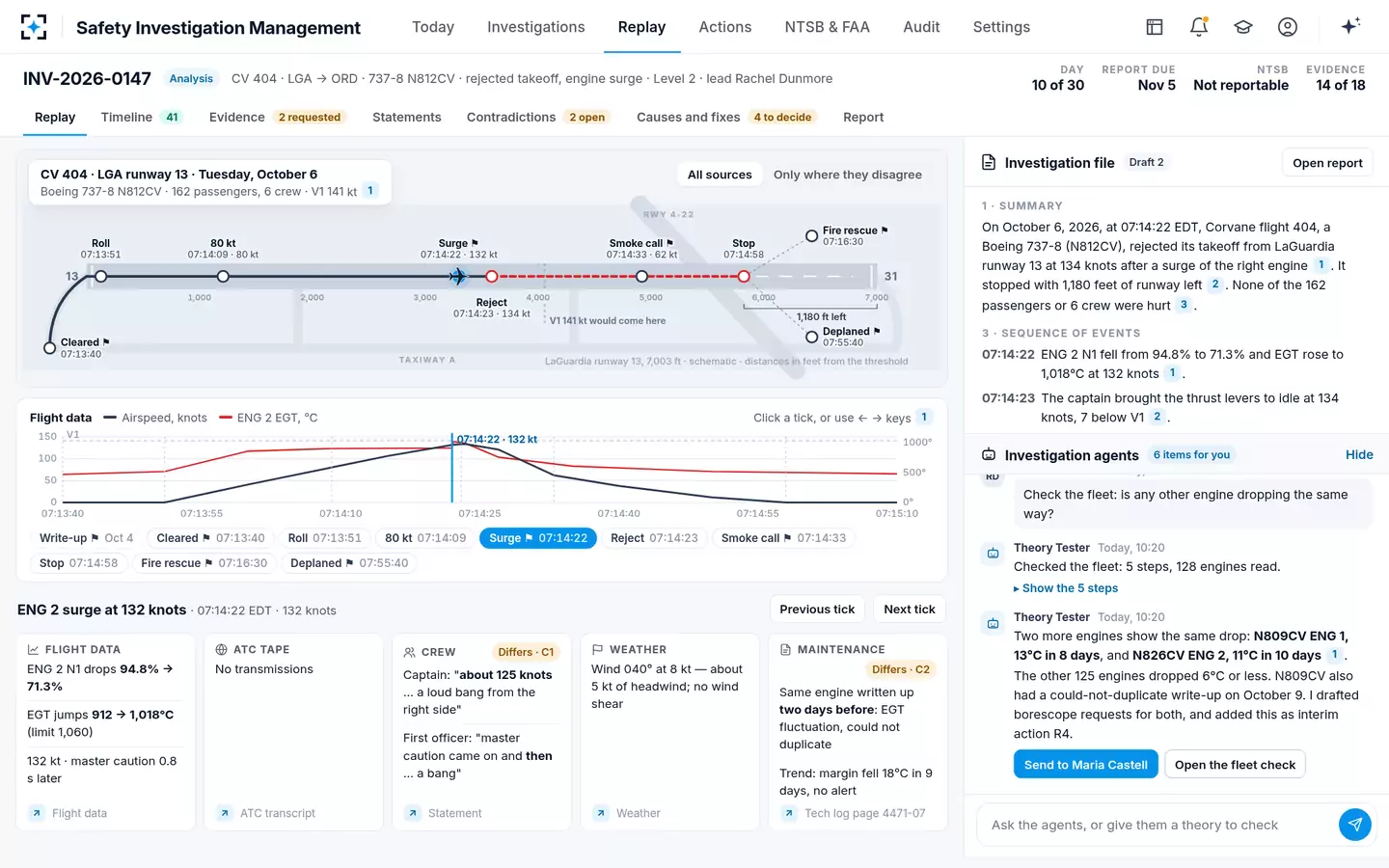This screenshot has width=1389, height=868.
Task: Hide the Investigation agents panel
Action: (x=1359, y=455)
